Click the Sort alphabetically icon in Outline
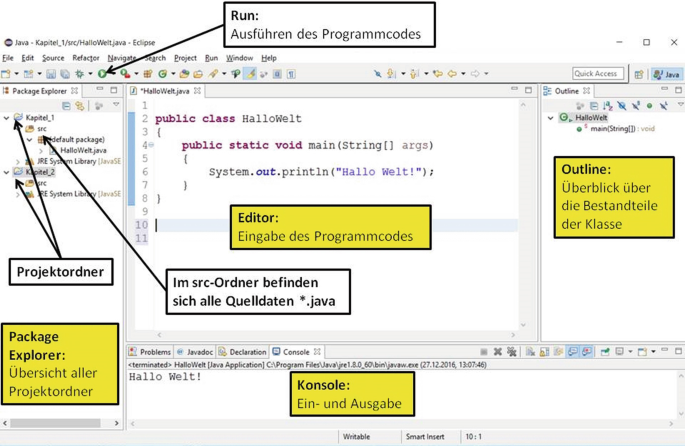Screen dimensions: 685x446 point(607,105)
